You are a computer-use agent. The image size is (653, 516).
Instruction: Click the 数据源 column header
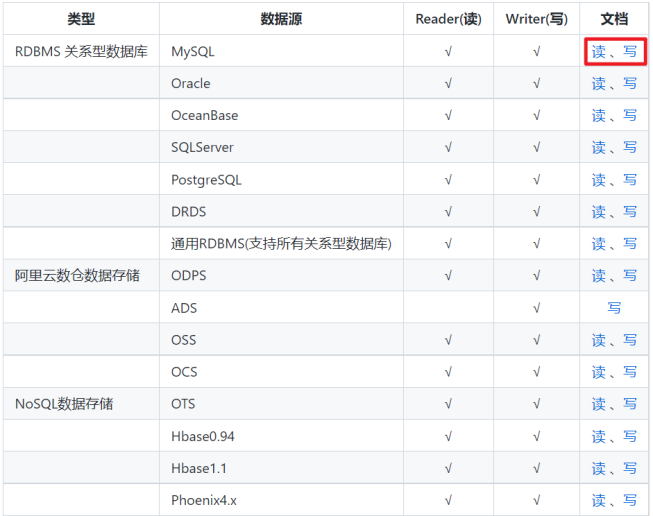click(281, 19)
